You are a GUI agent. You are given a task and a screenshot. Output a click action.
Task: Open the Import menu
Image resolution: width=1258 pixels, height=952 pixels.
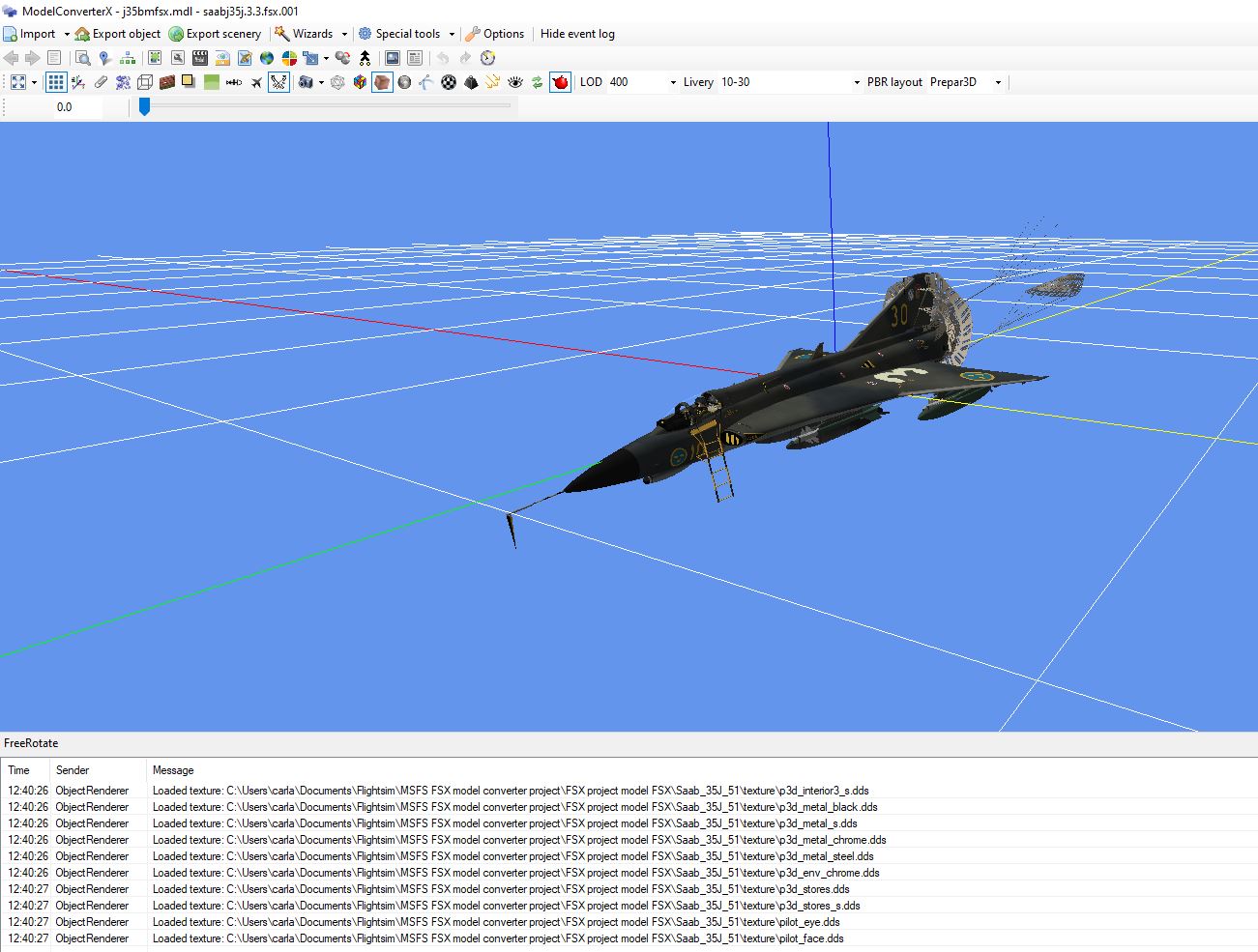pos(37,34)
